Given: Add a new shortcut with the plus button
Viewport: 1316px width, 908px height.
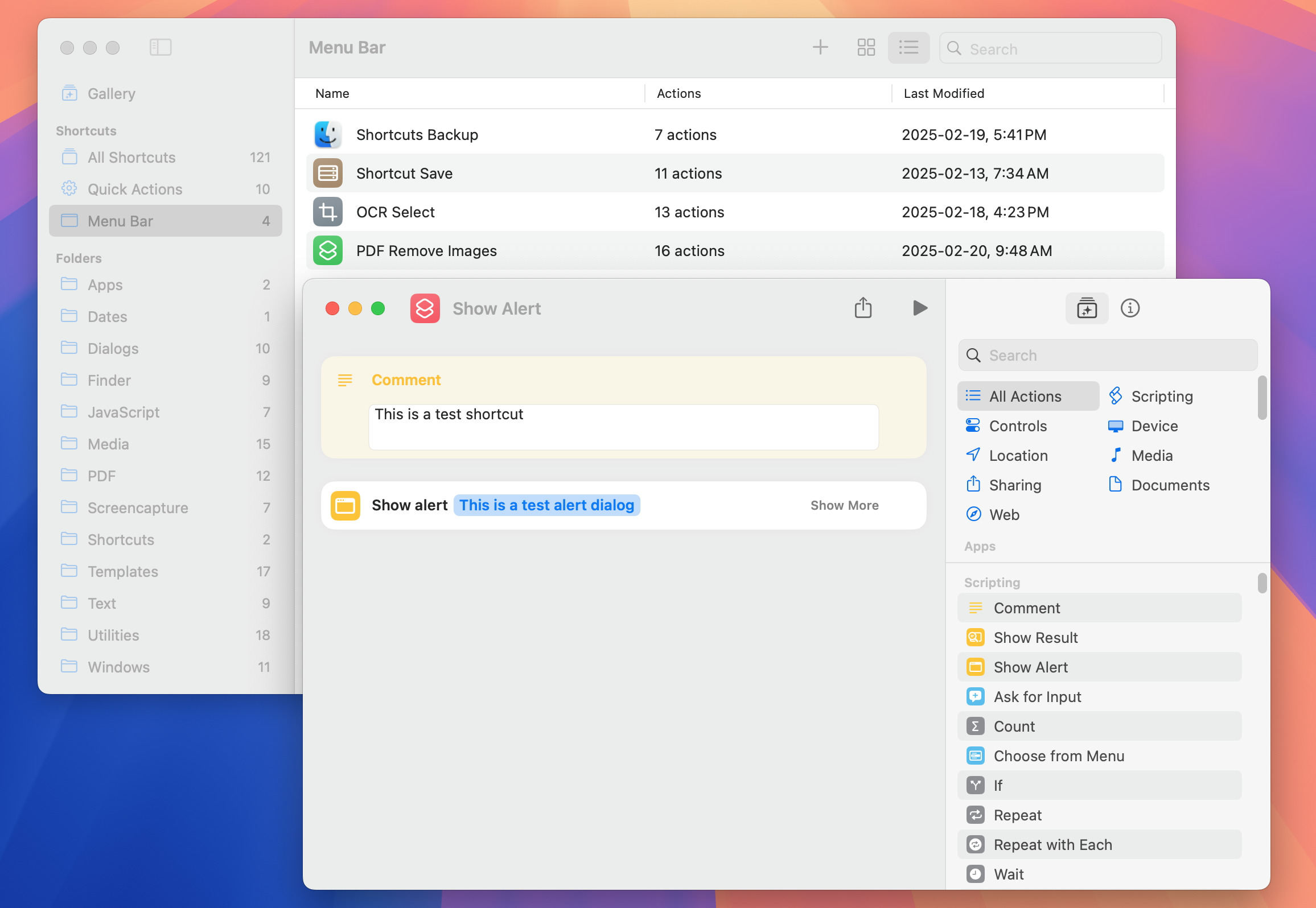Looking at the screenshot, I should 820,47.
